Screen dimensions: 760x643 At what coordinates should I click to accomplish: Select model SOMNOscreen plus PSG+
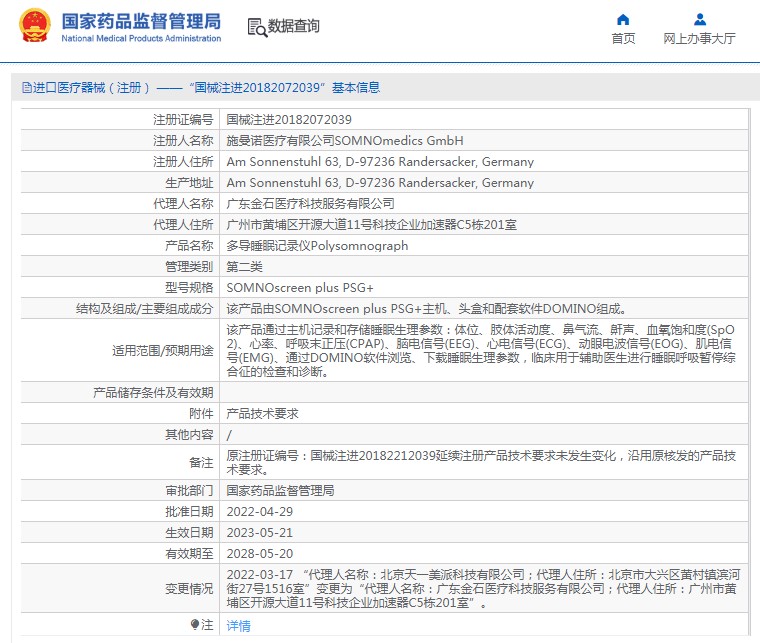click(x=300, y=288)
